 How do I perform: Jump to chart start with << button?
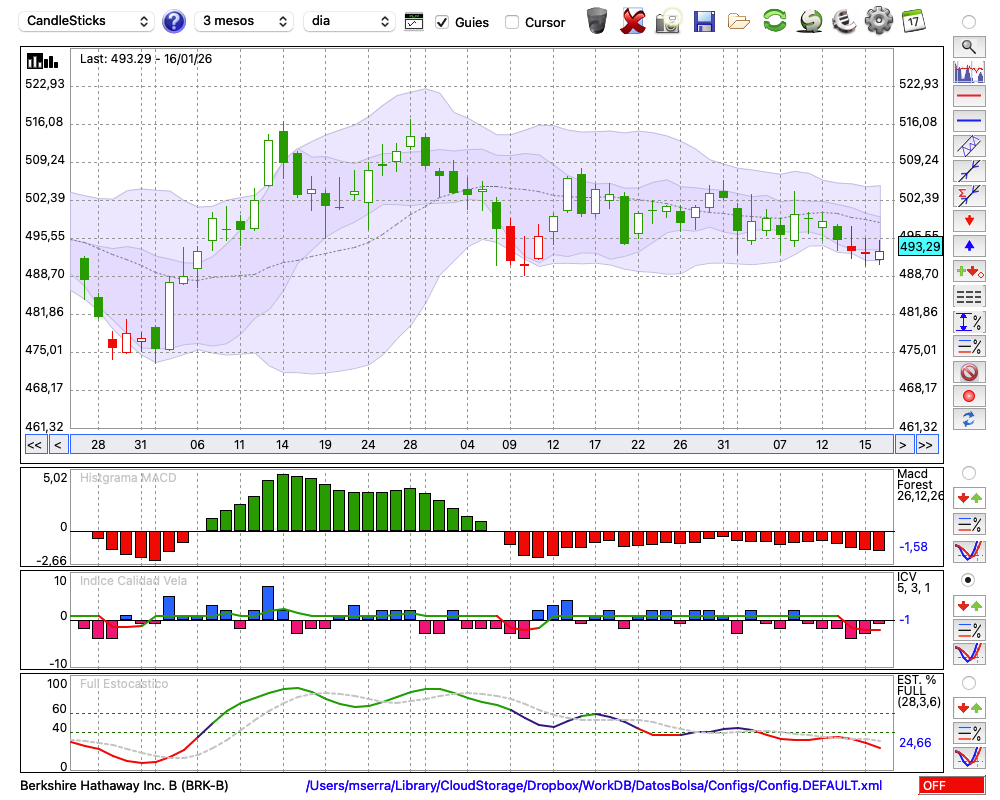click(x=34, y=445)
